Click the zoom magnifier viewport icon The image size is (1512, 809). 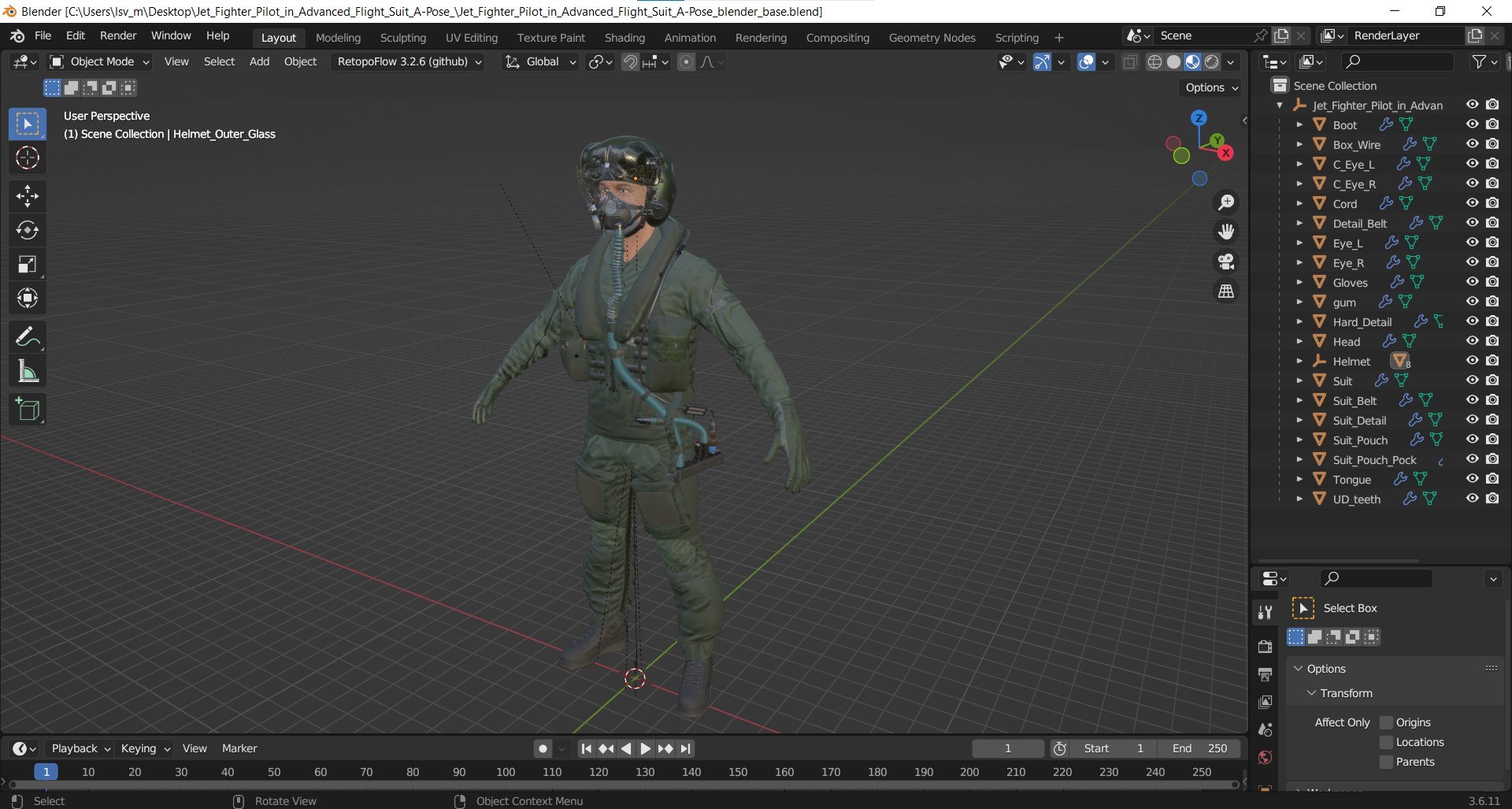(x=1226, y=202)
